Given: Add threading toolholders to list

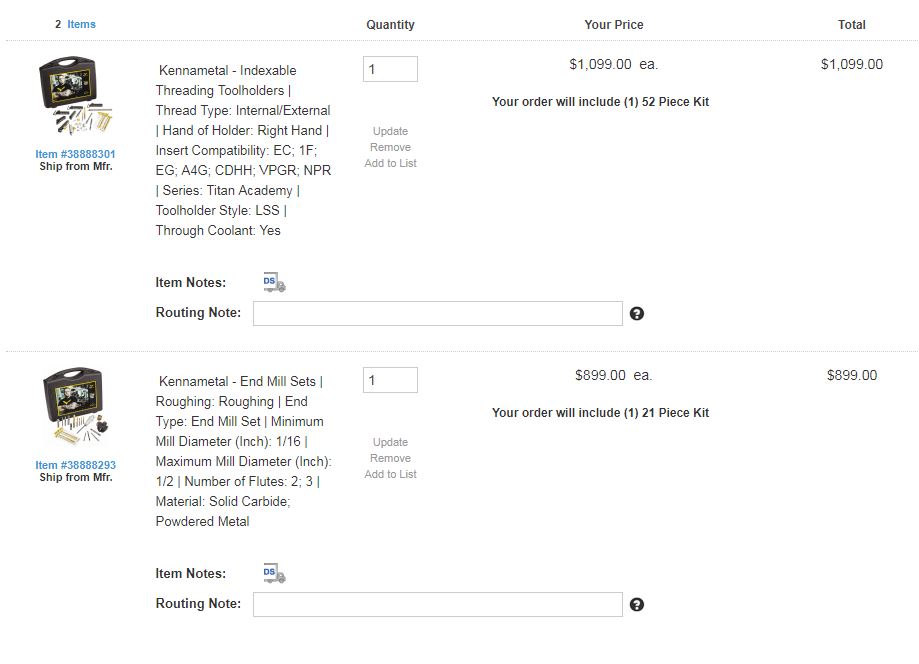Looking at the screenshot, I should coord(390,163).
